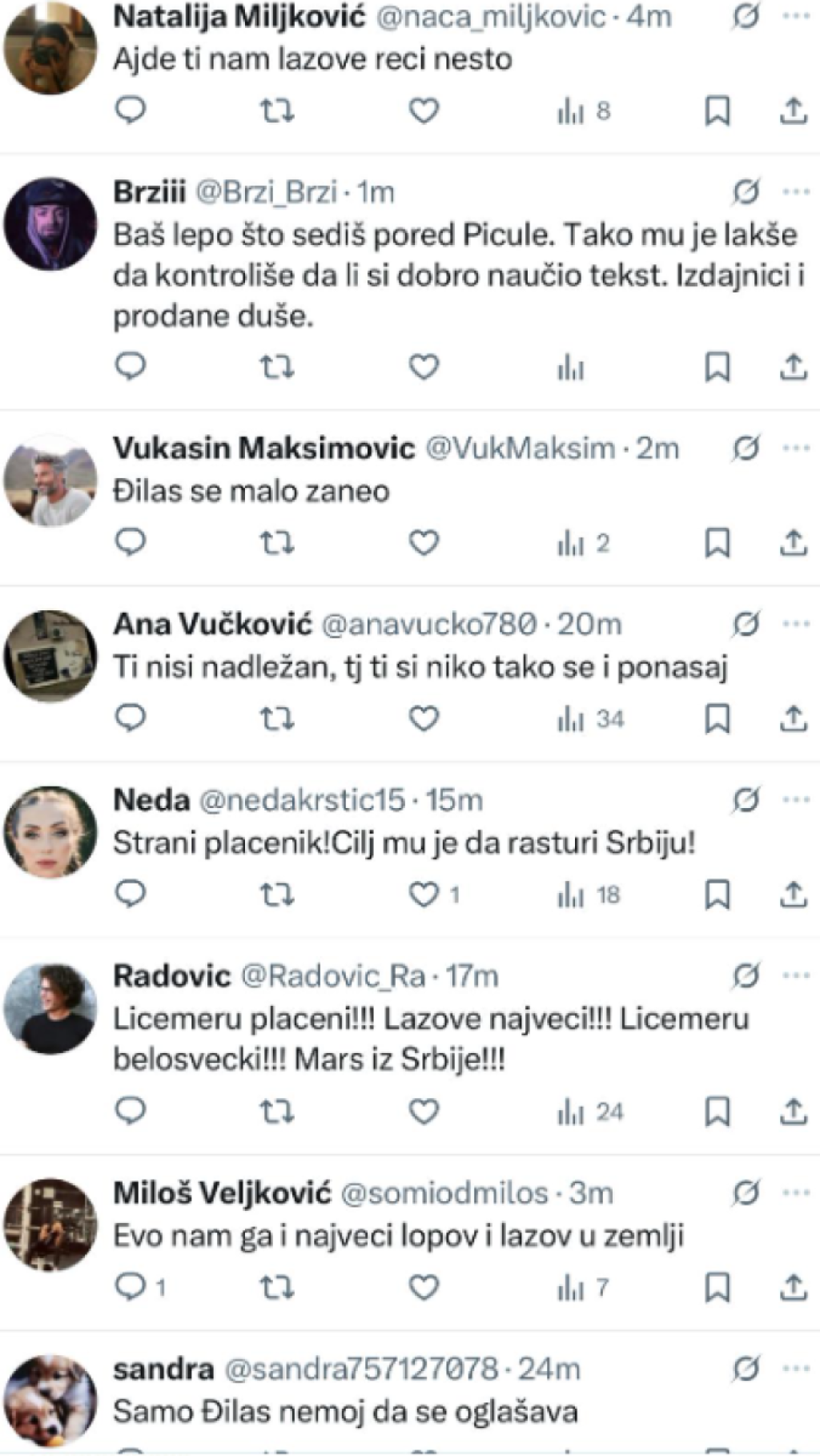The width and height of the screenshot is (820, 1456).
Task: Share Natalija Miljković's tweet
Action: 793,110
